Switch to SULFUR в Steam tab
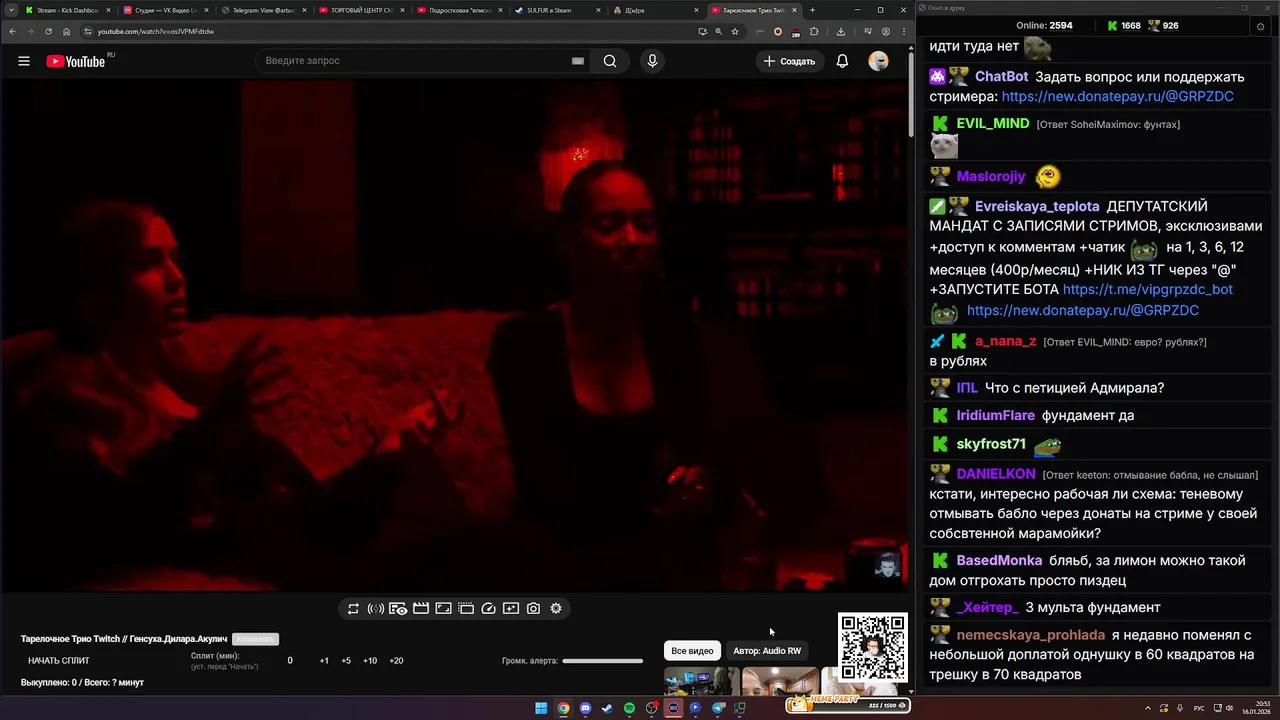The height and width of the screenshot is (720, 1280). 556,10
